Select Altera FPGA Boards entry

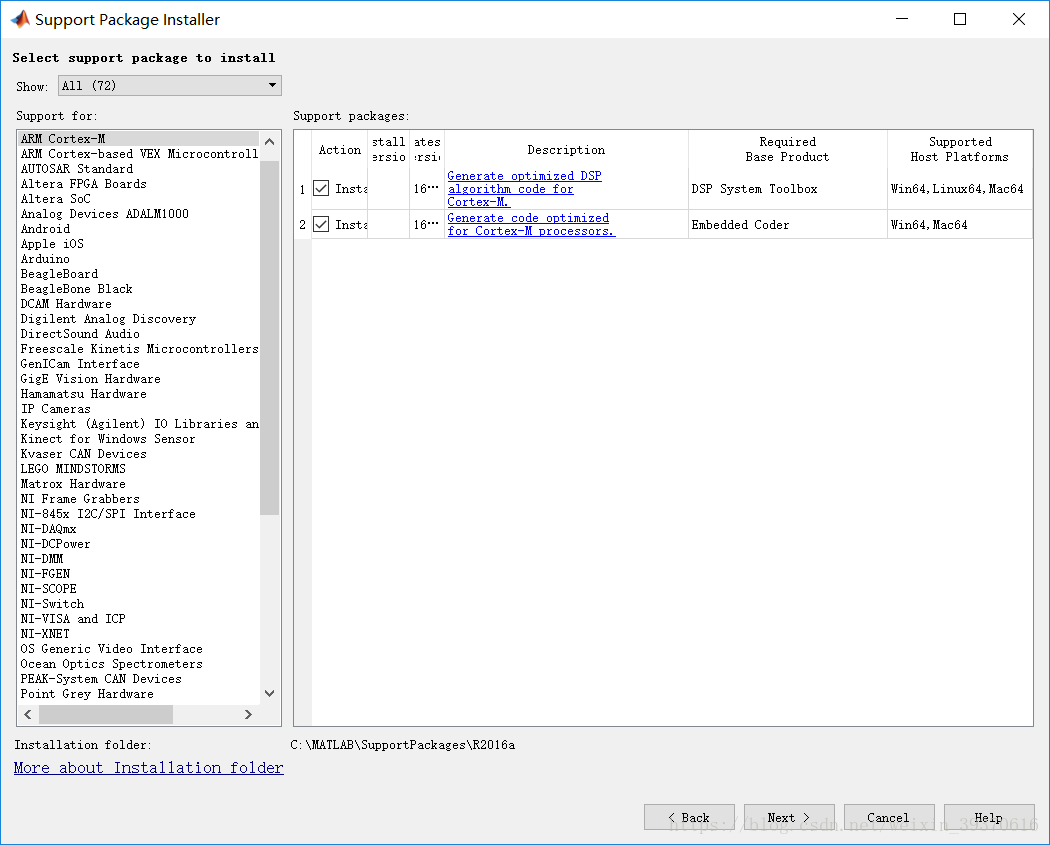coord(139,183)
